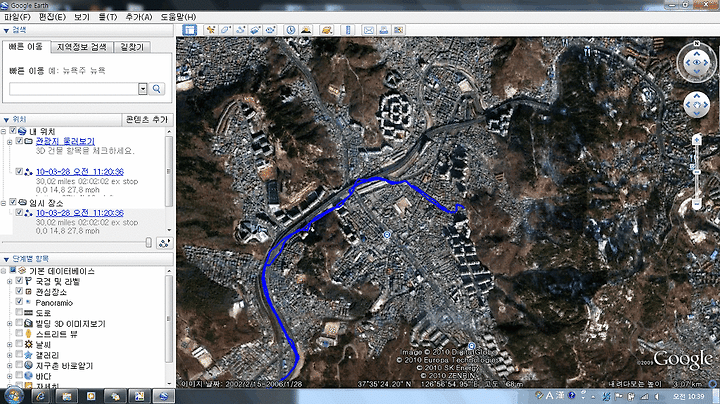Open Internet Explorer from the taskbar
Image resolution: width=720 pixels, height=404 pixels.
[40, 396]
